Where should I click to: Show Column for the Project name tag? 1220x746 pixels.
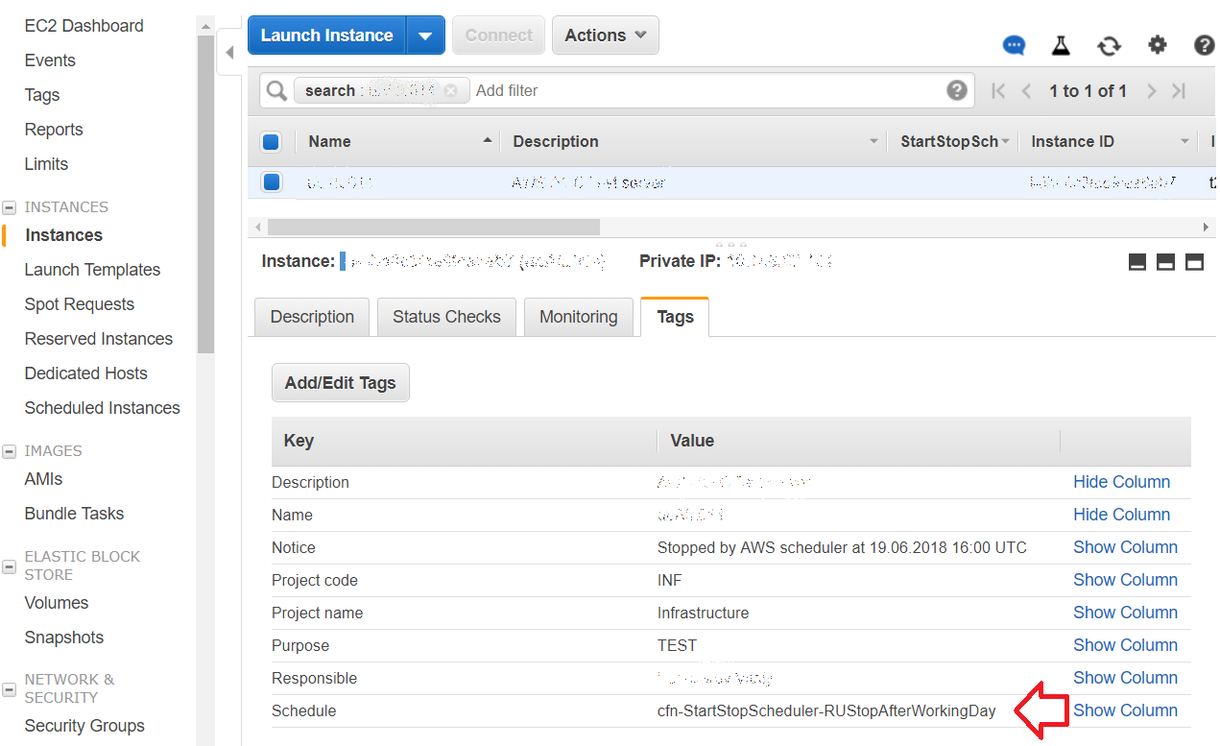pyautogui.click(x=1125, y=613)
